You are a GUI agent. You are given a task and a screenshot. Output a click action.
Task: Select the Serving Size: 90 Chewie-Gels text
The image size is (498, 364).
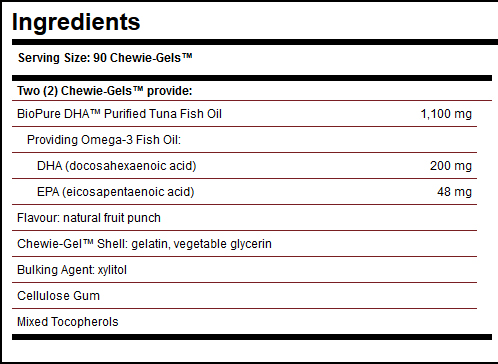coord(105,58)
